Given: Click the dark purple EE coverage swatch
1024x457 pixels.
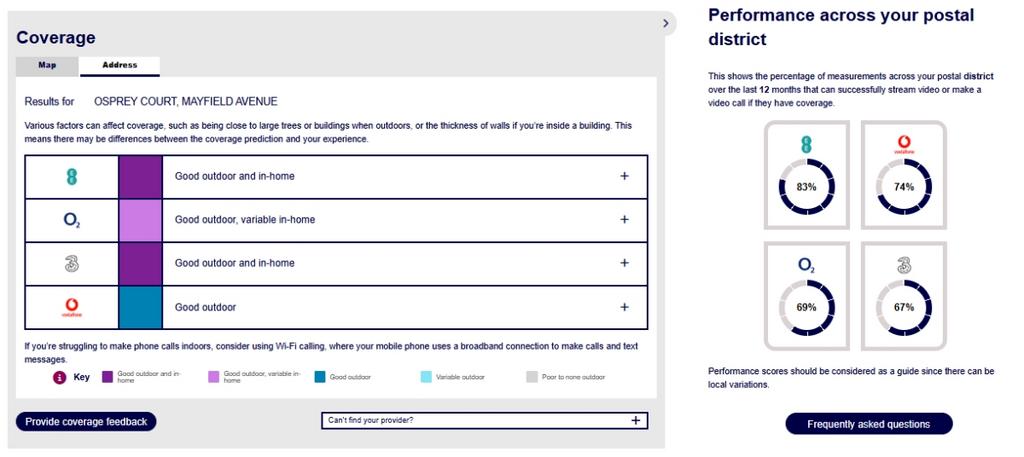Looking at the screenshot, I should click(x=140, y=176).
